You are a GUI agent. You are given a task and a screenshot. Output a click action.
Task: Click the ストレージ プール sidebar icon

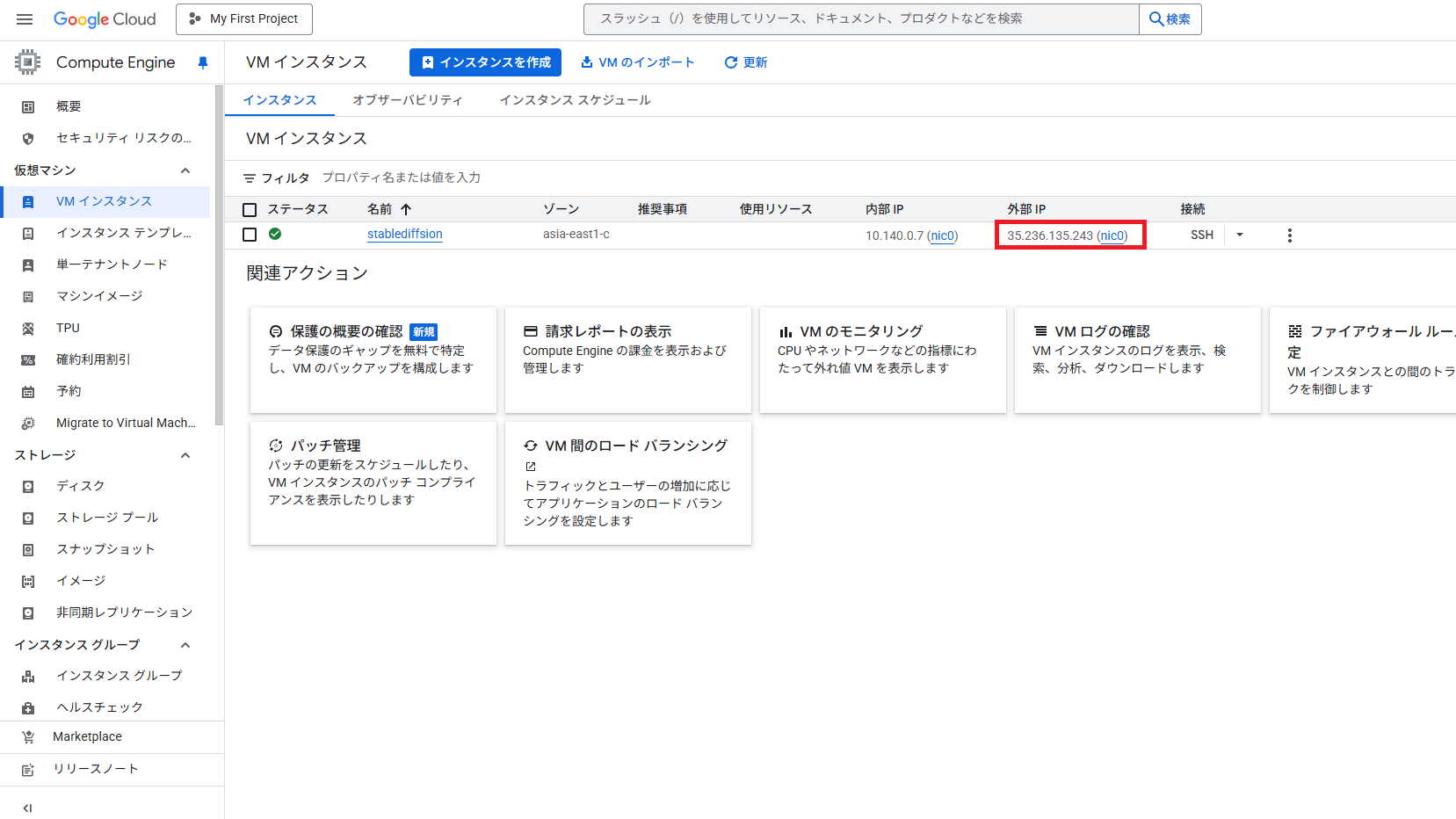(x=28, y=518)
